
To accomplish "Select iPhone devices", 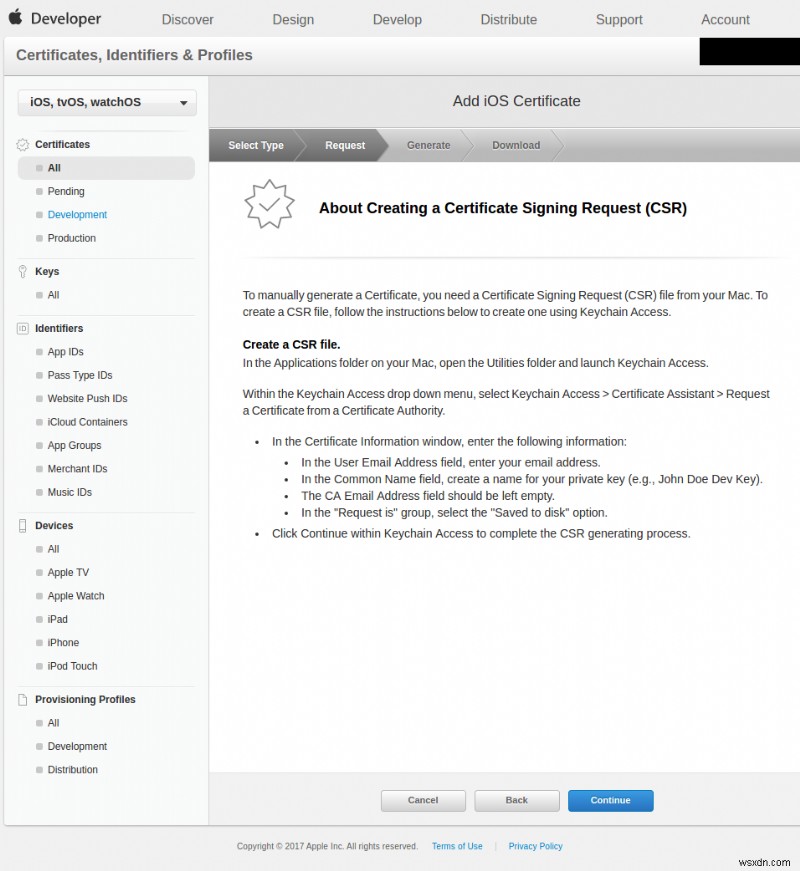I will [x=63, y=642].
